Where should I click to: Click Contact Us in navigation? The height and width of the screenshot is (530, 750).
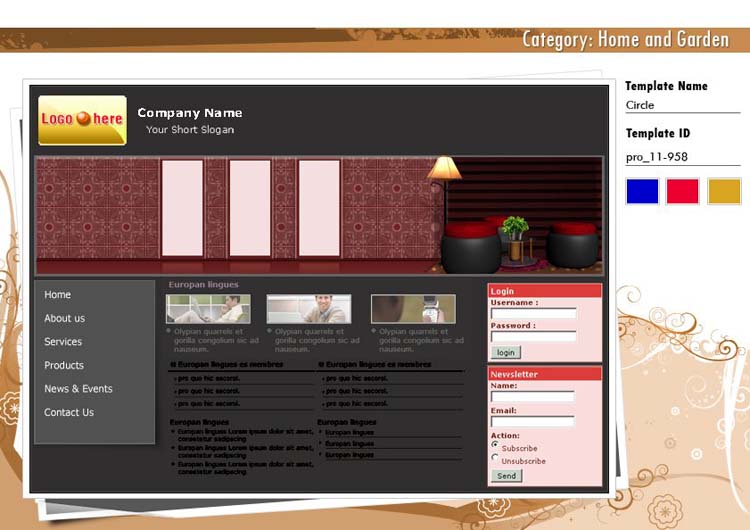click(69, 412)
